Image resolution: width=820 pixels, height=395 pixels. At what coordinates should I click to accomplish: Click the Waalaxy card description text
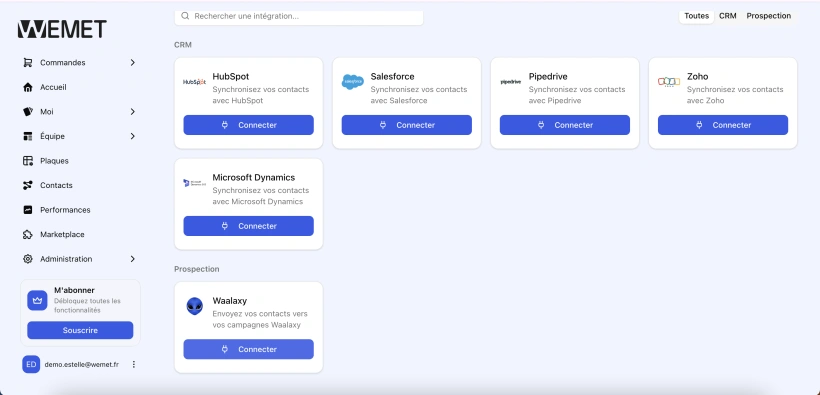(x=260, y=319)
